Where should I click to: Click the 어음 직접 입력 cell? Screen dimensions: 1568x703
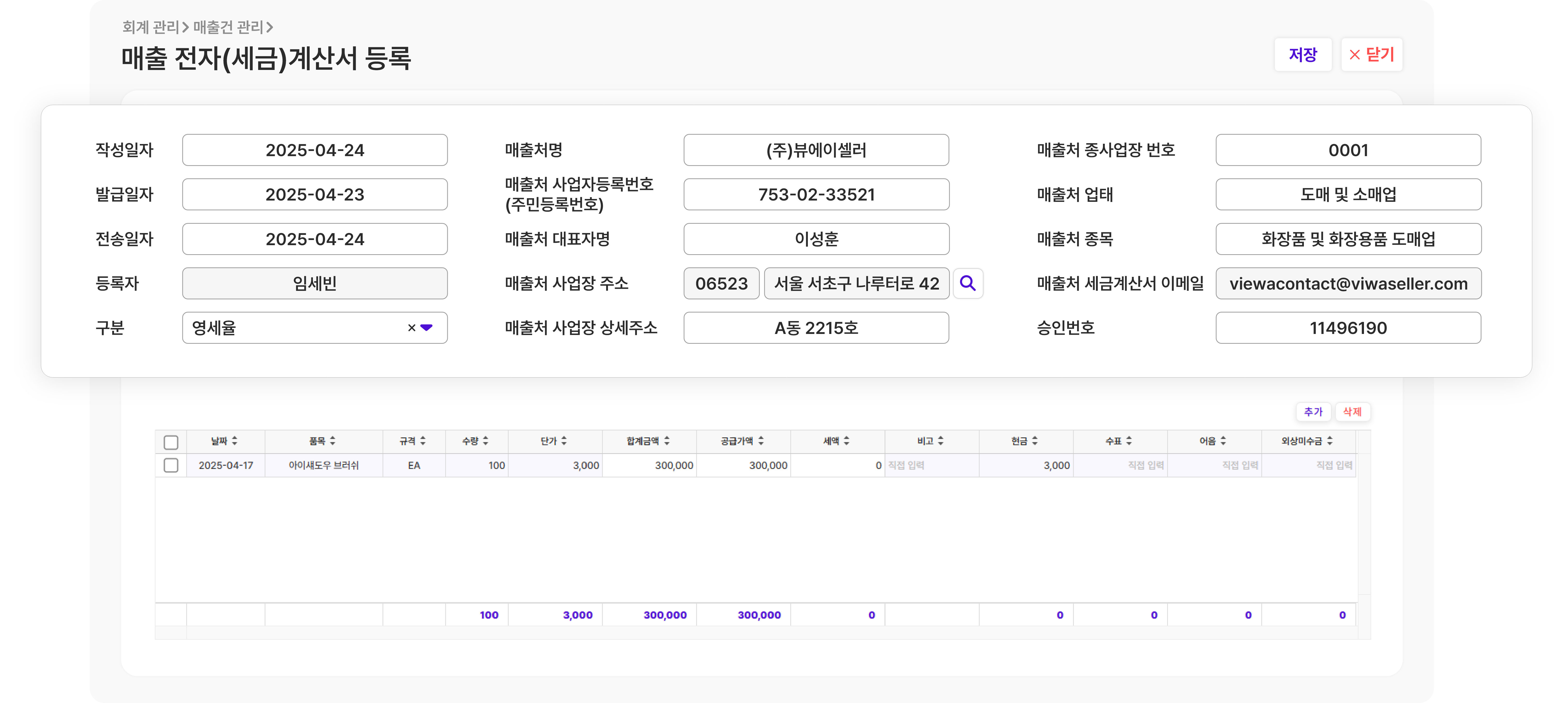(1214, 465)
